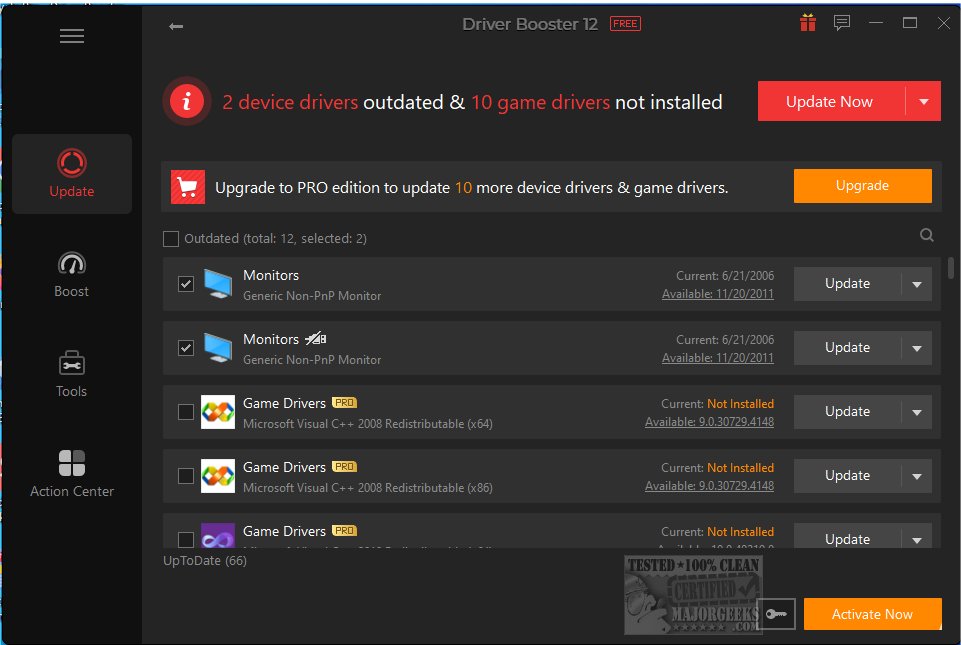Update Visual C++ 2008 Redistributable (x86)

(x=847, y=476)
